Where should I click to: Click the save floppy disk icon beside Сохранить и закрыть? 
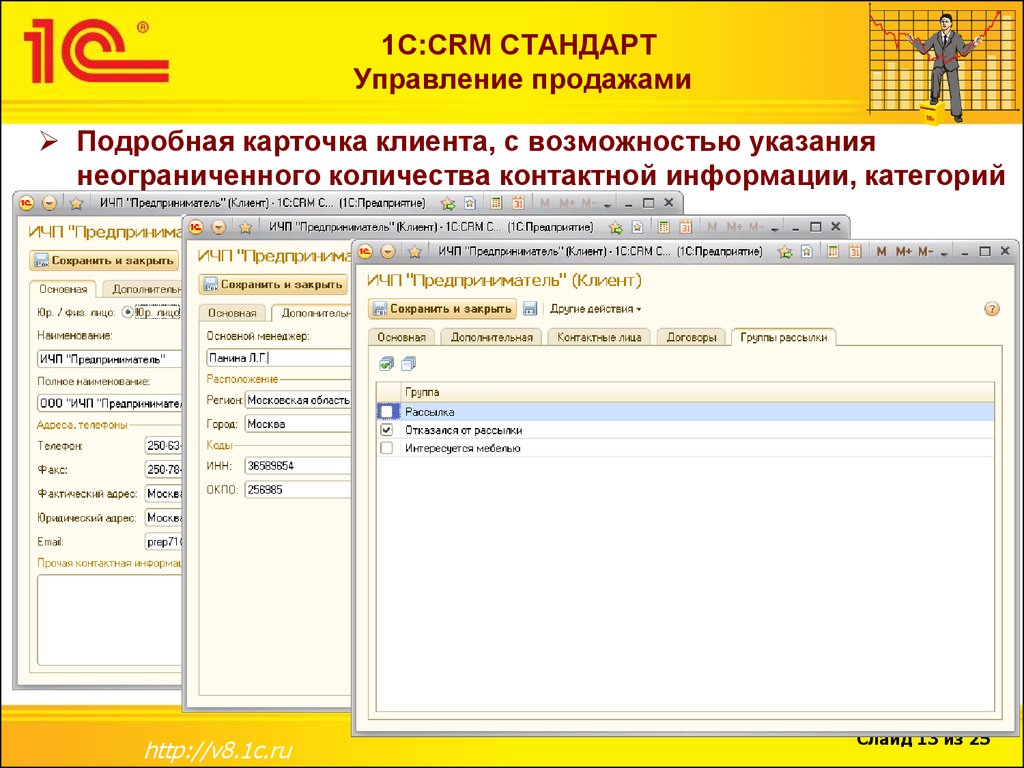click(530, 309)
